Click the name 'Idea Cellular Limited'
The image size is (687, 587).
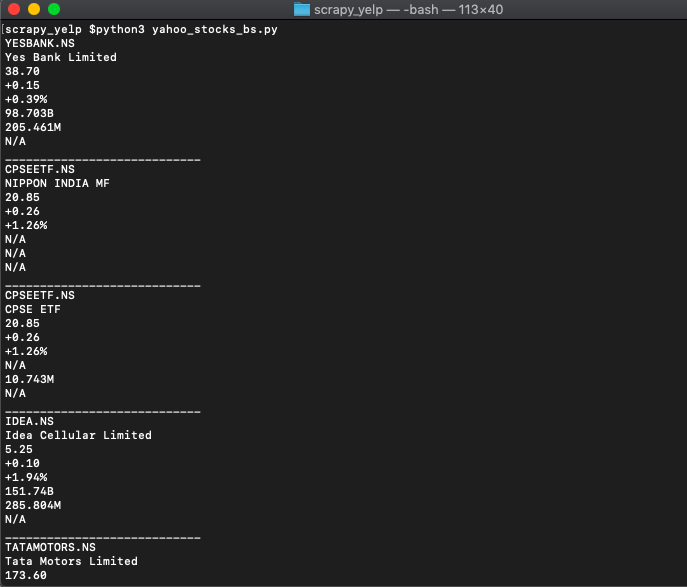[78, 435]
